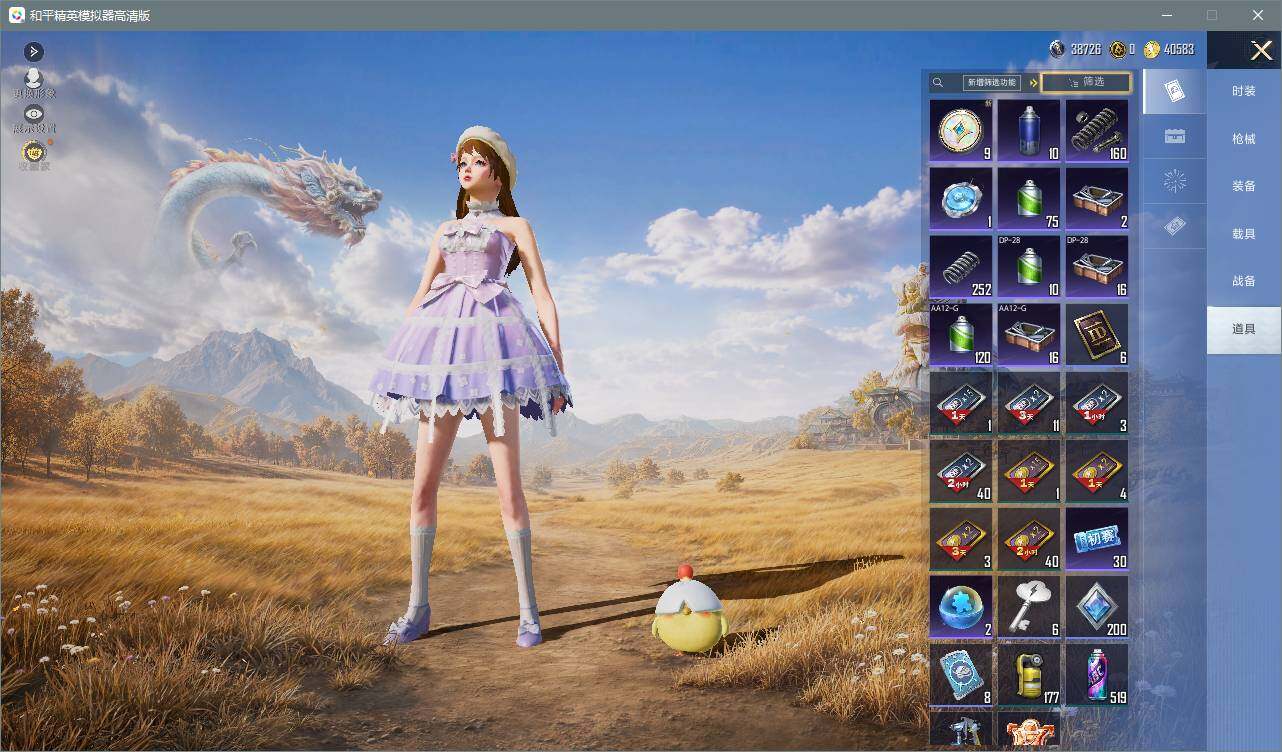Expand the arrow button at top-left
Viewport: 1282px width, 752px height.
pos(34,52)
